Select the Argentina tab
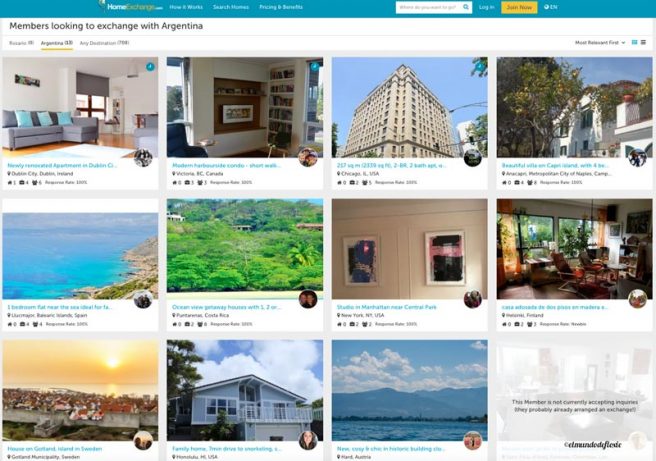Image resolution: width=656 pixels, height=461 pixels. point(56,43)
